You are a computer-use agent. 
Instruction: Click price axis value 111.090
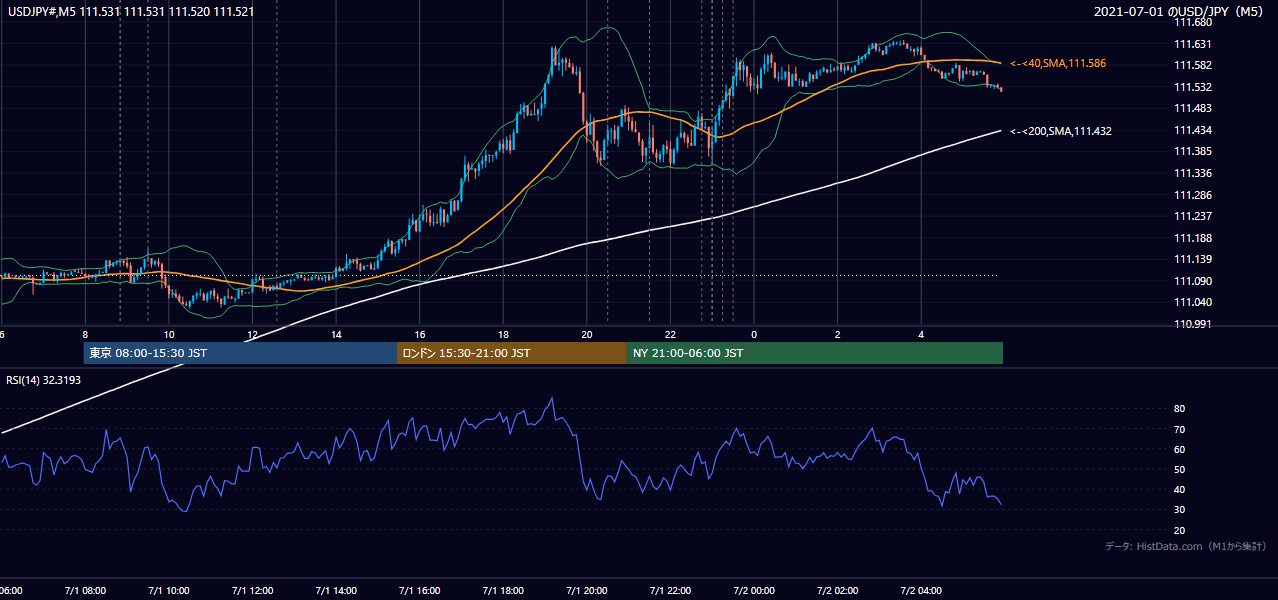pos(1194,281)
